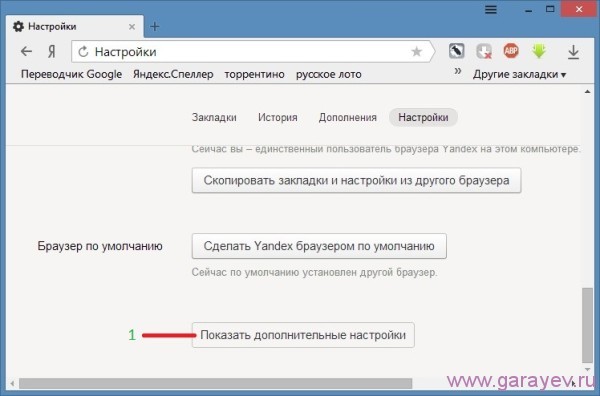Screen dimensions: 600x396
Task: Minimize the browser window
Action: coord(528,10)
